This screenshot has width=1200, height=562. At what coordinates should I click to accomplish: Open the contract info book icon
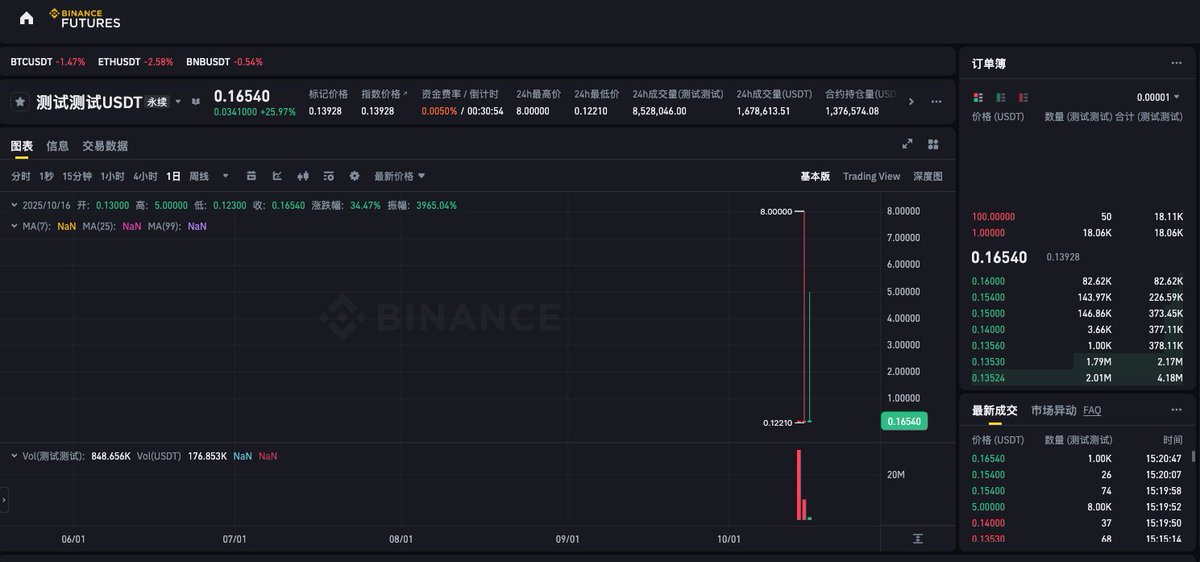click(195, 101)
